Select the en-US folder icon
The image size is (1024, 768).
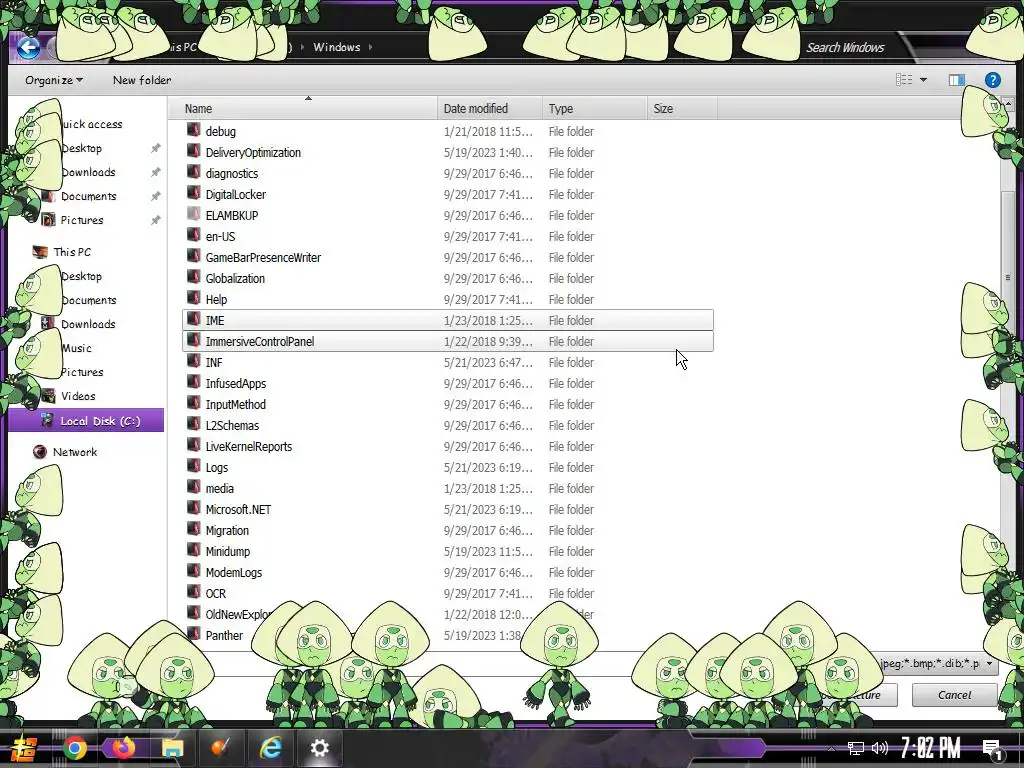click(193, 235)
